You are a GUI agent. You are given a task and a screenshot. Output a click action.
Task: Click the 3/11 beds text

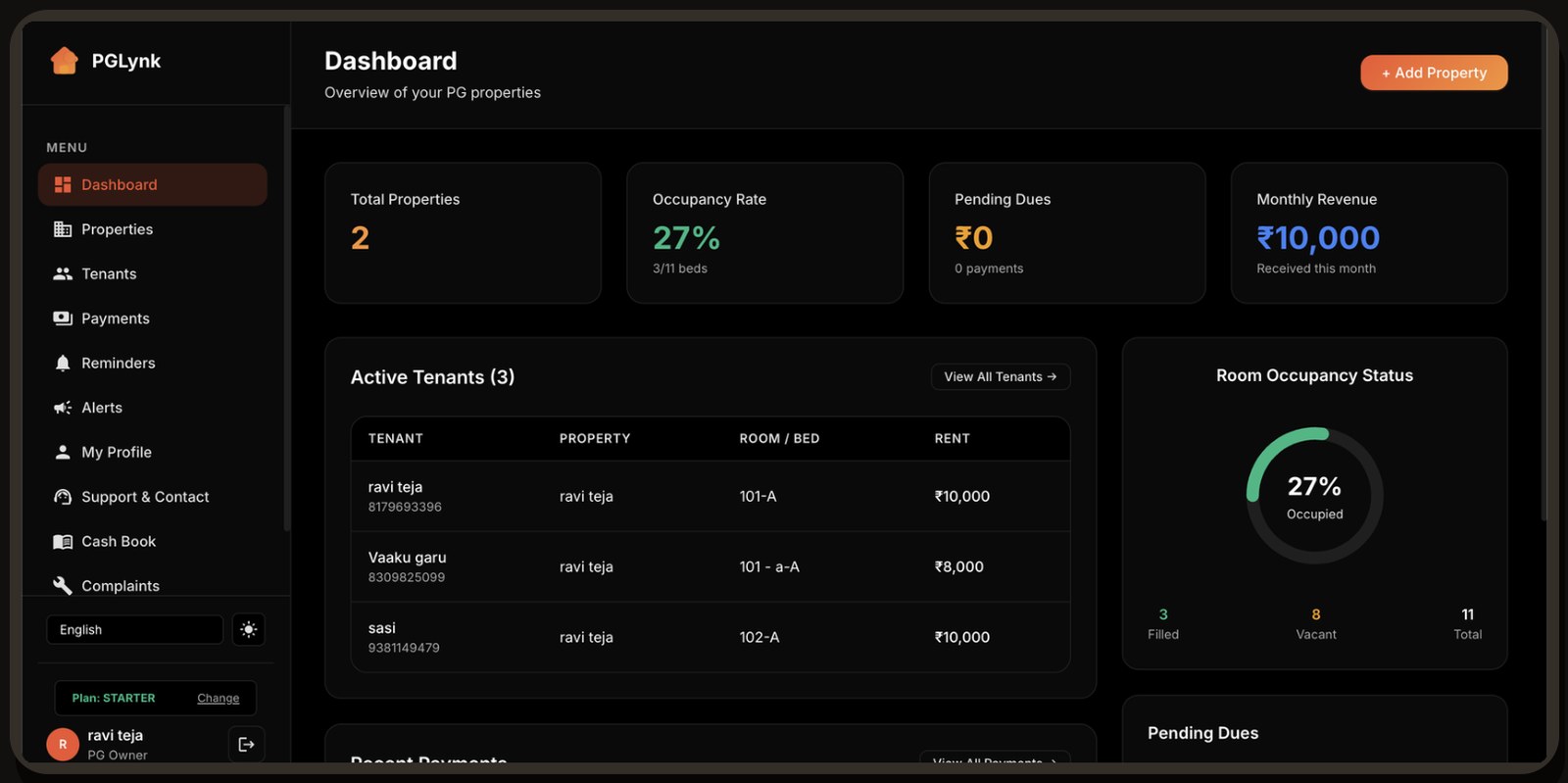tap(680, 269)
